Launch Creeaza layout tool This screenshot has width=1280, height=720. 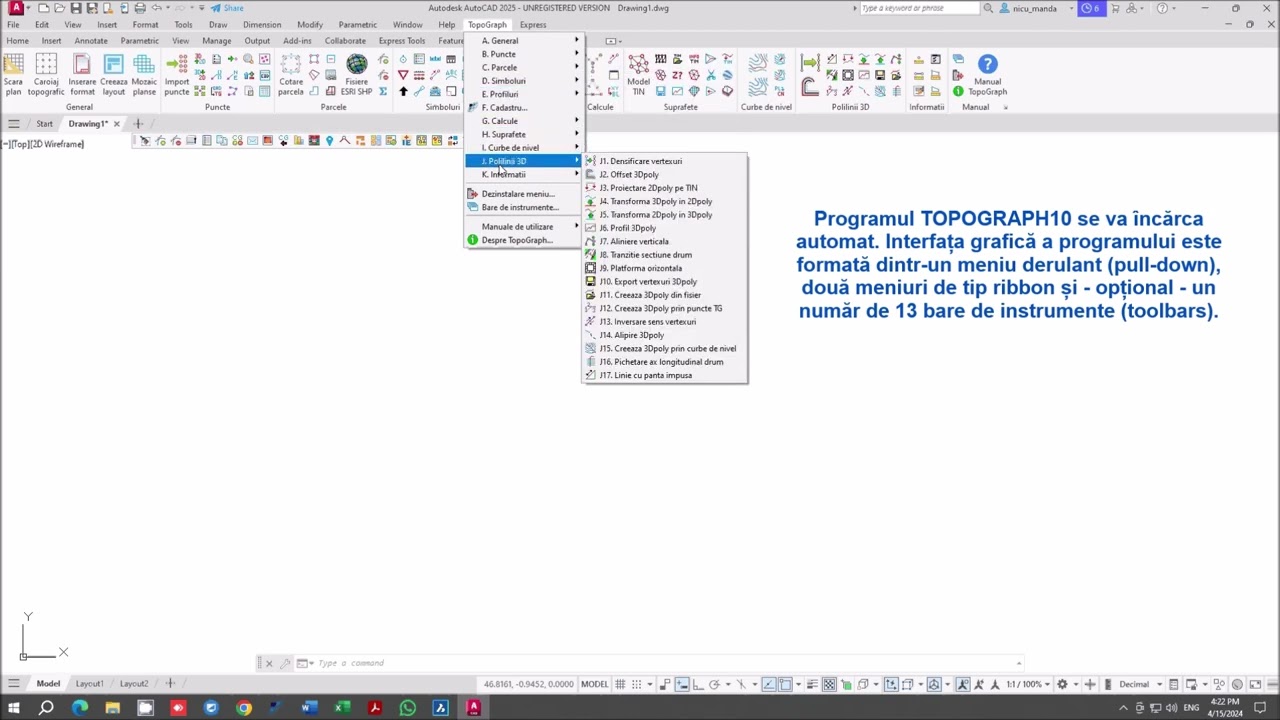113,75
